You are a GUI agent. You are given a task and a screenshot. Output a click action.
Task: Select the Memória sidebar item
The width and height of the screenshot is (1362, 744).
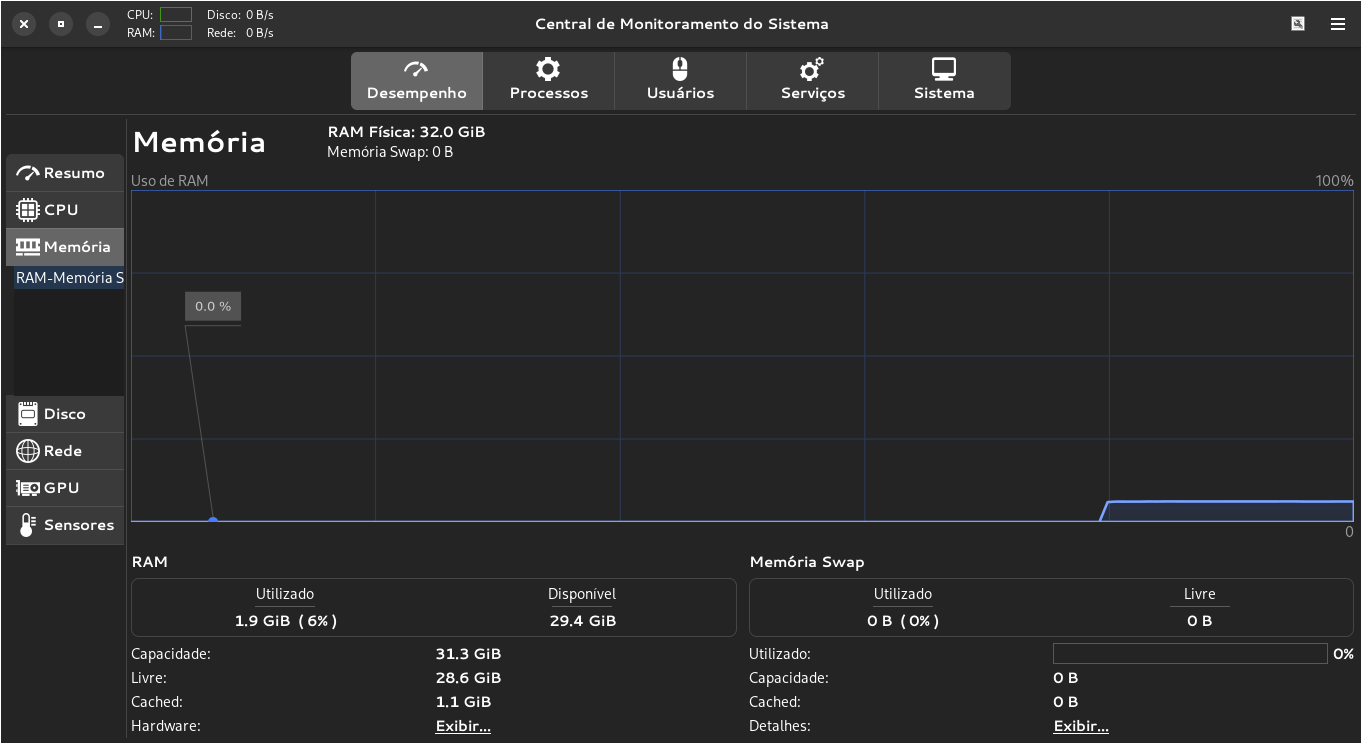click(x=64, y=247)
